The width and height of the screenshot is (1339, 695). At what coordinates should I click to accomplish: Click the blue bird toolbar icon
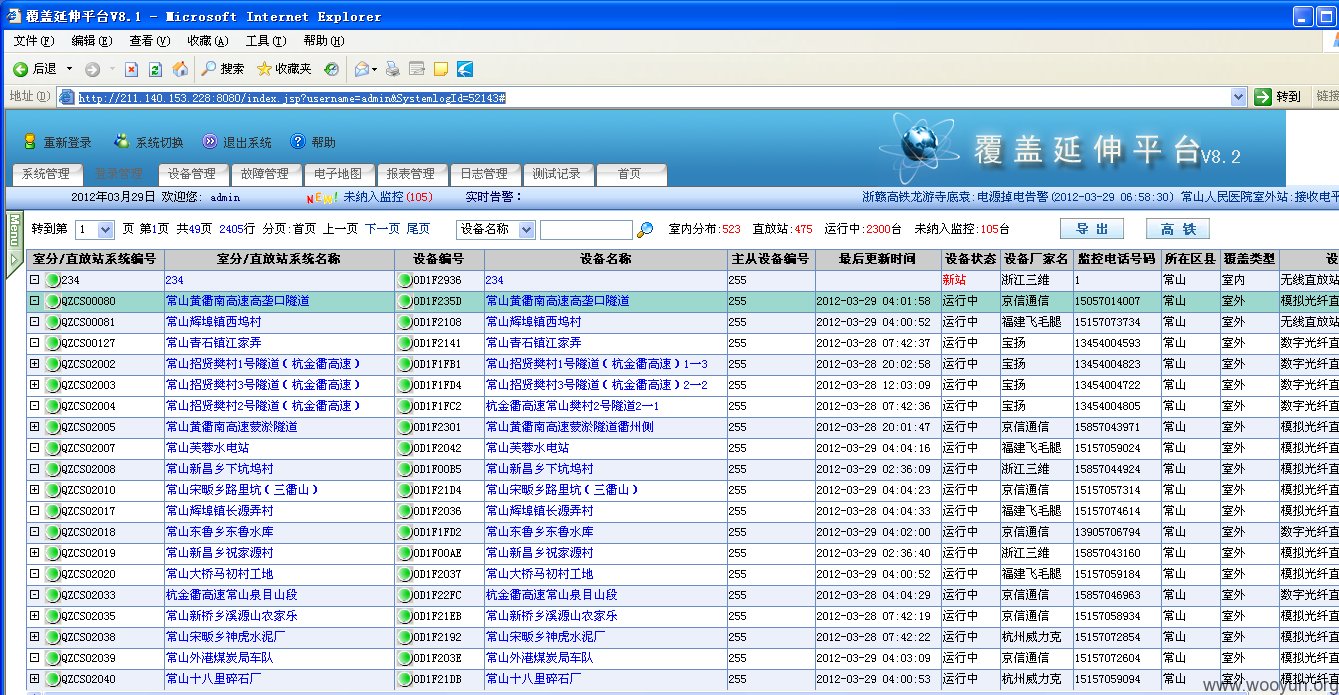465,69
